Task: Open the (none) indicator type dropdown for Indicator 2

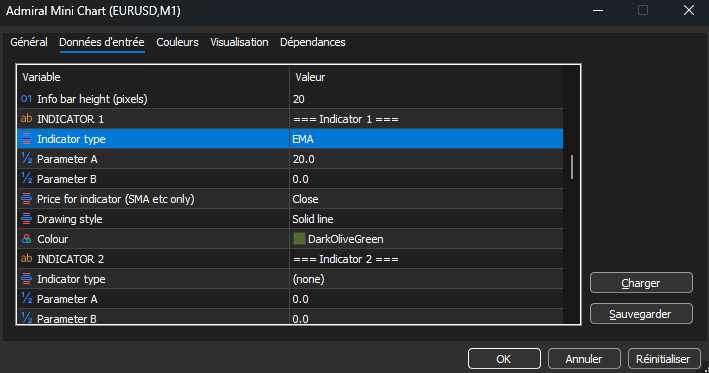Action: (426, 279)
